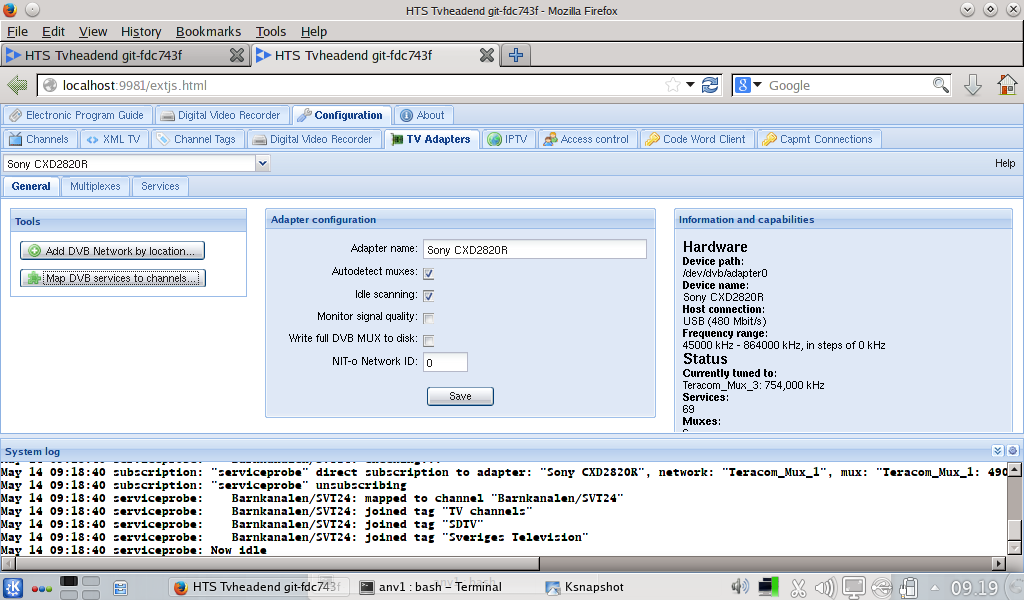Open the Firefox downloads arrow

point(972,85)
